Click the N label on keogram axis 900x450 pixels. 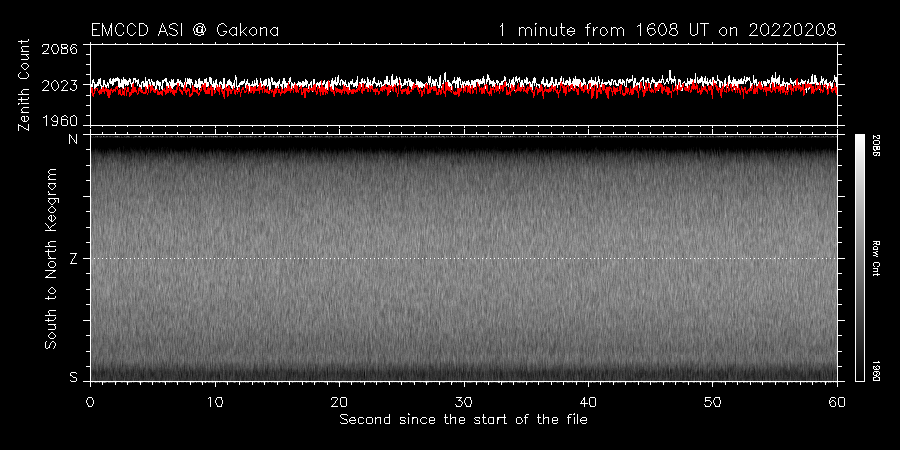click(x=73, y=138)
